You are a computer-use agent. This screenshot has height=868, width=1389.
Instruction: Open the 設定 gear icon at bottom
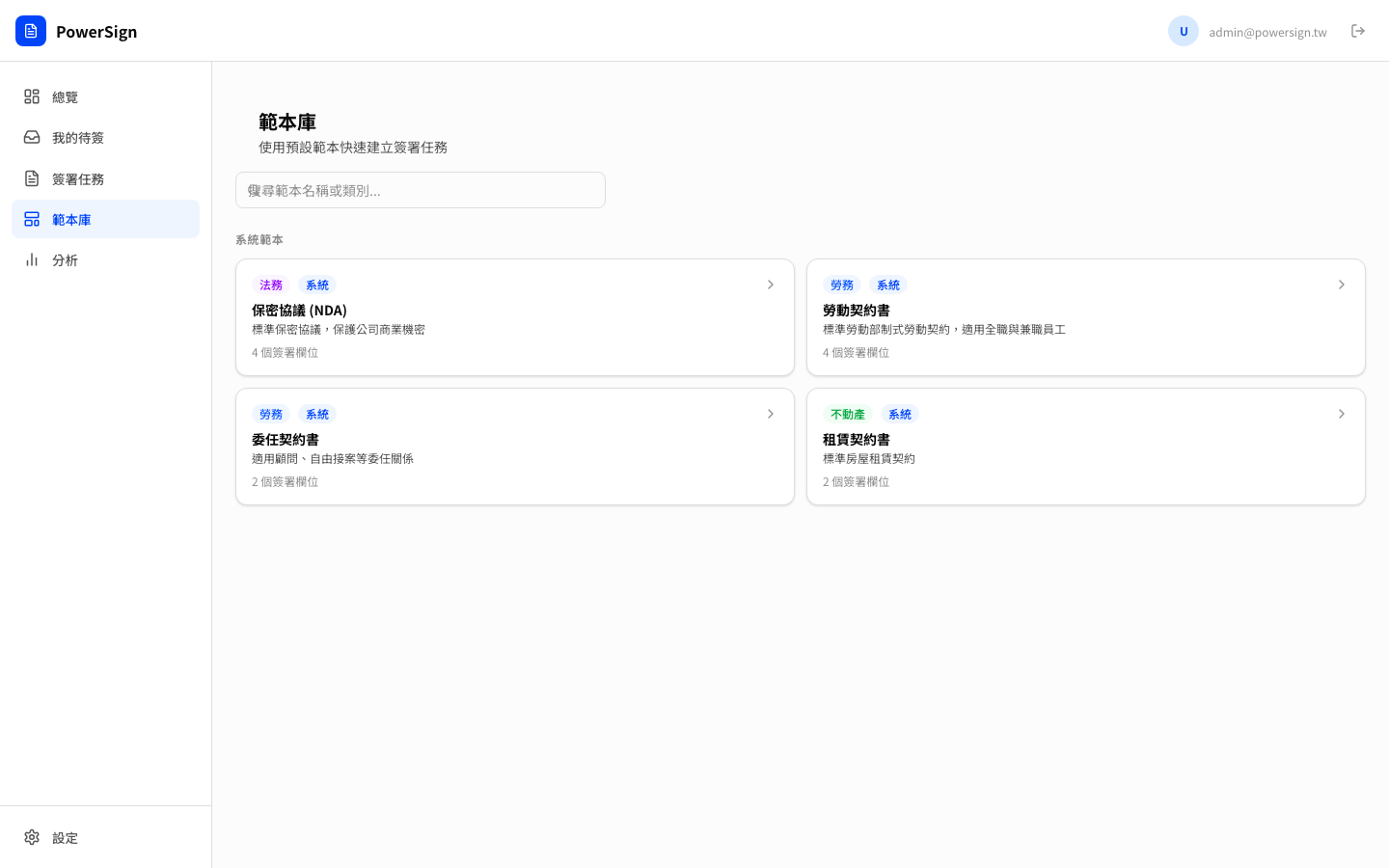point(32,837)
